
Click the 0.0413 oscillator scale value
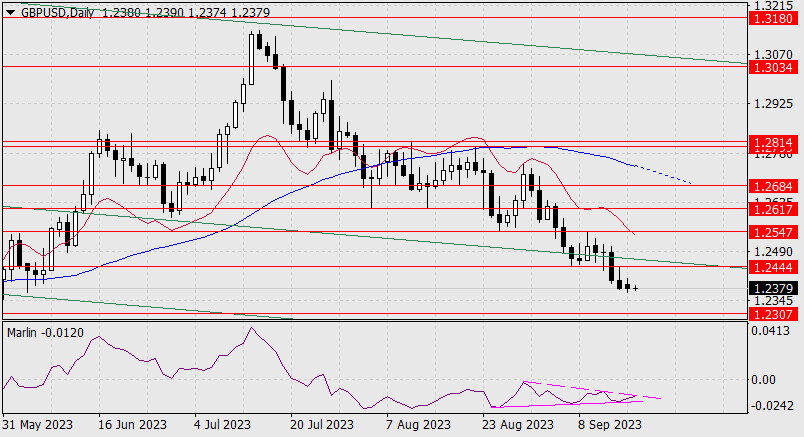pos(771,331)
